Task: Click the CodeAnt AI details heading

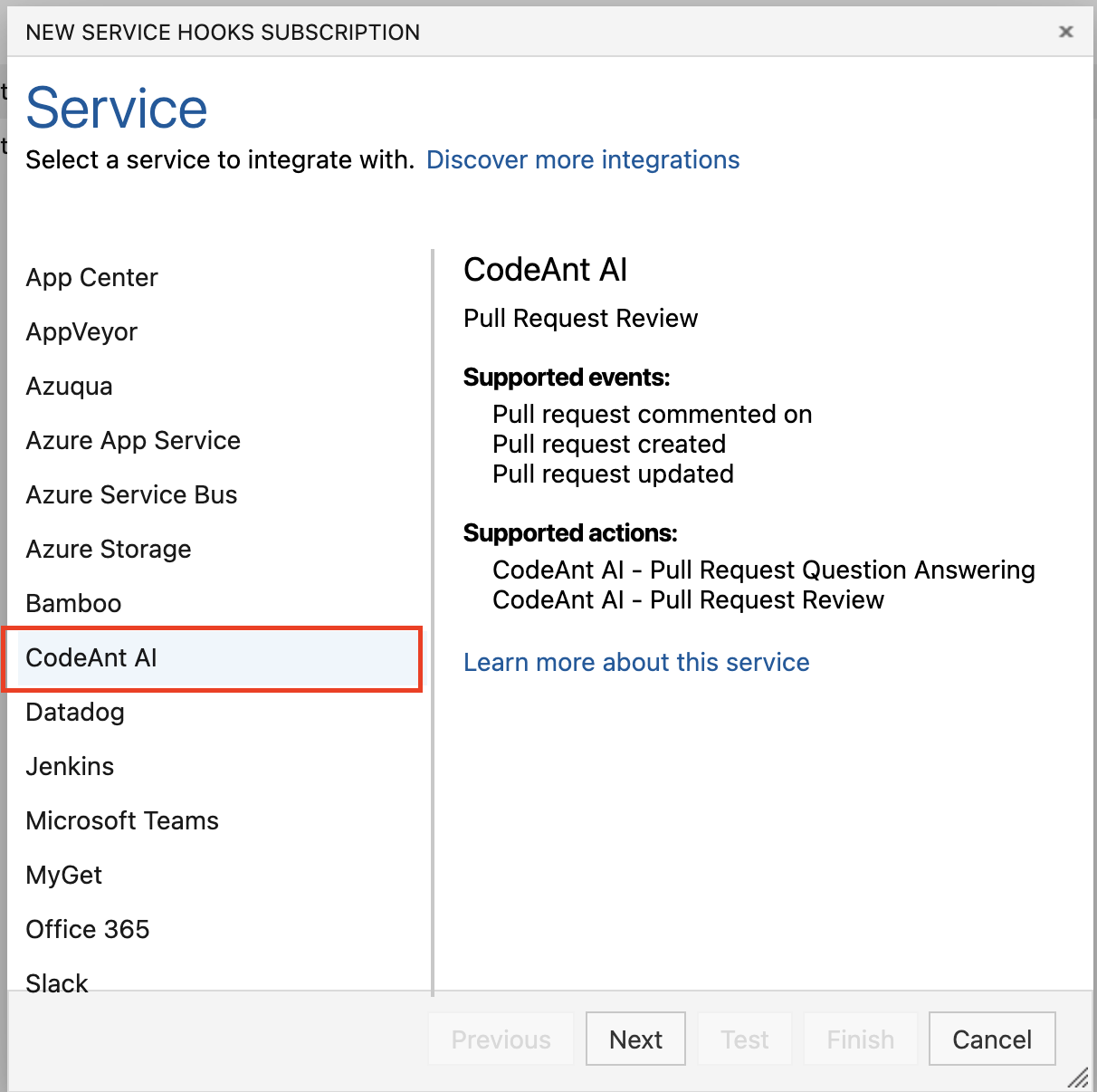Action: click(545, 269)
